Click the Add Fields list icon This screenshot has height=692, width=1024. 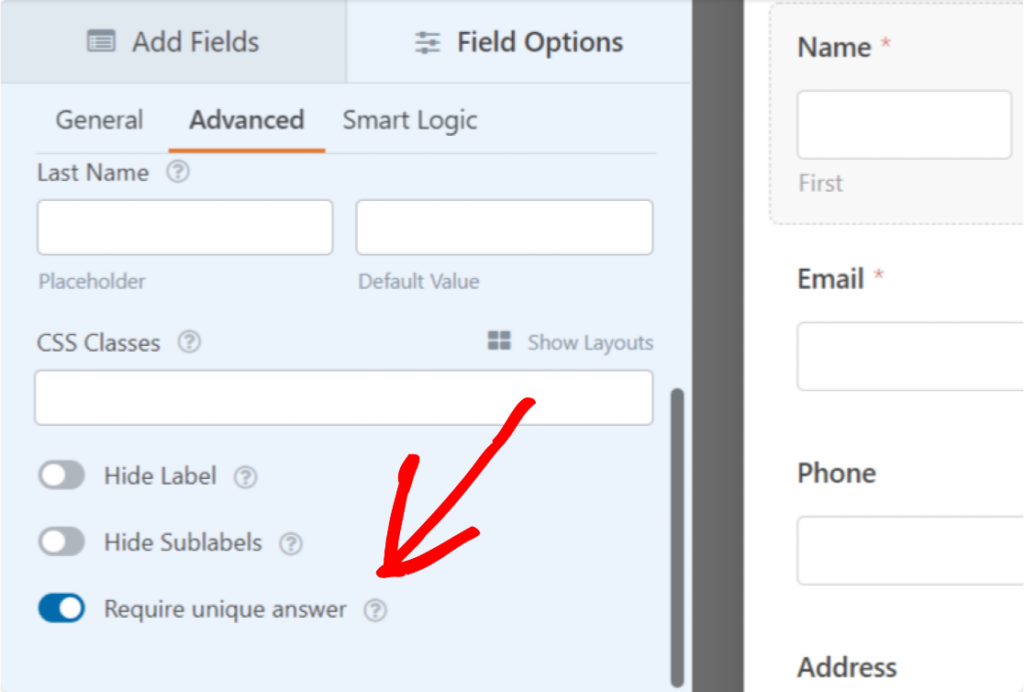tap(100, 41)
